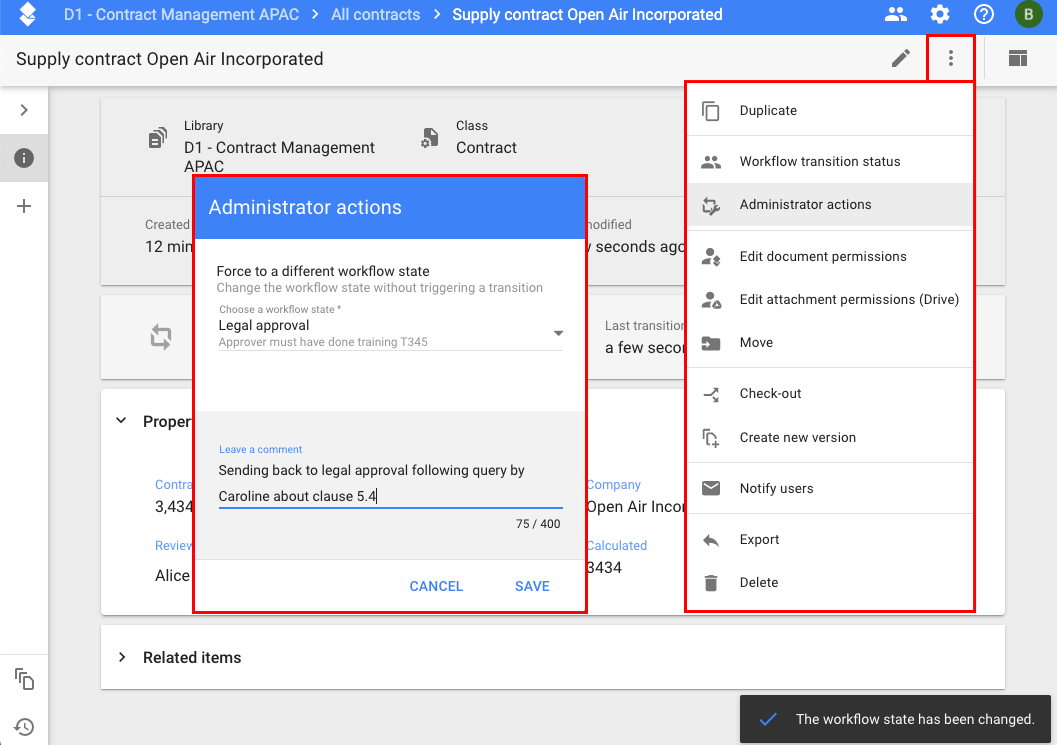The height and width of the screenshot is (745, 1057).
Task: Choose Edit attachment permissions (Drive)
Action: (829, 300)
